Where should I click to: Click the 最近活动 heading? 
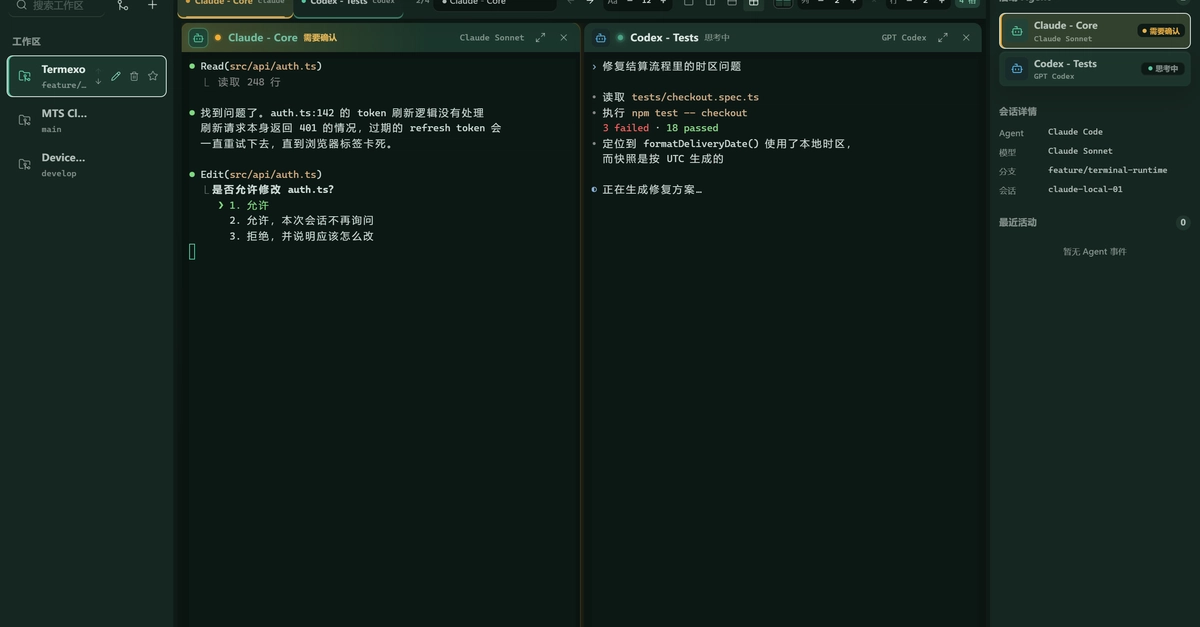click(1018, 222)
